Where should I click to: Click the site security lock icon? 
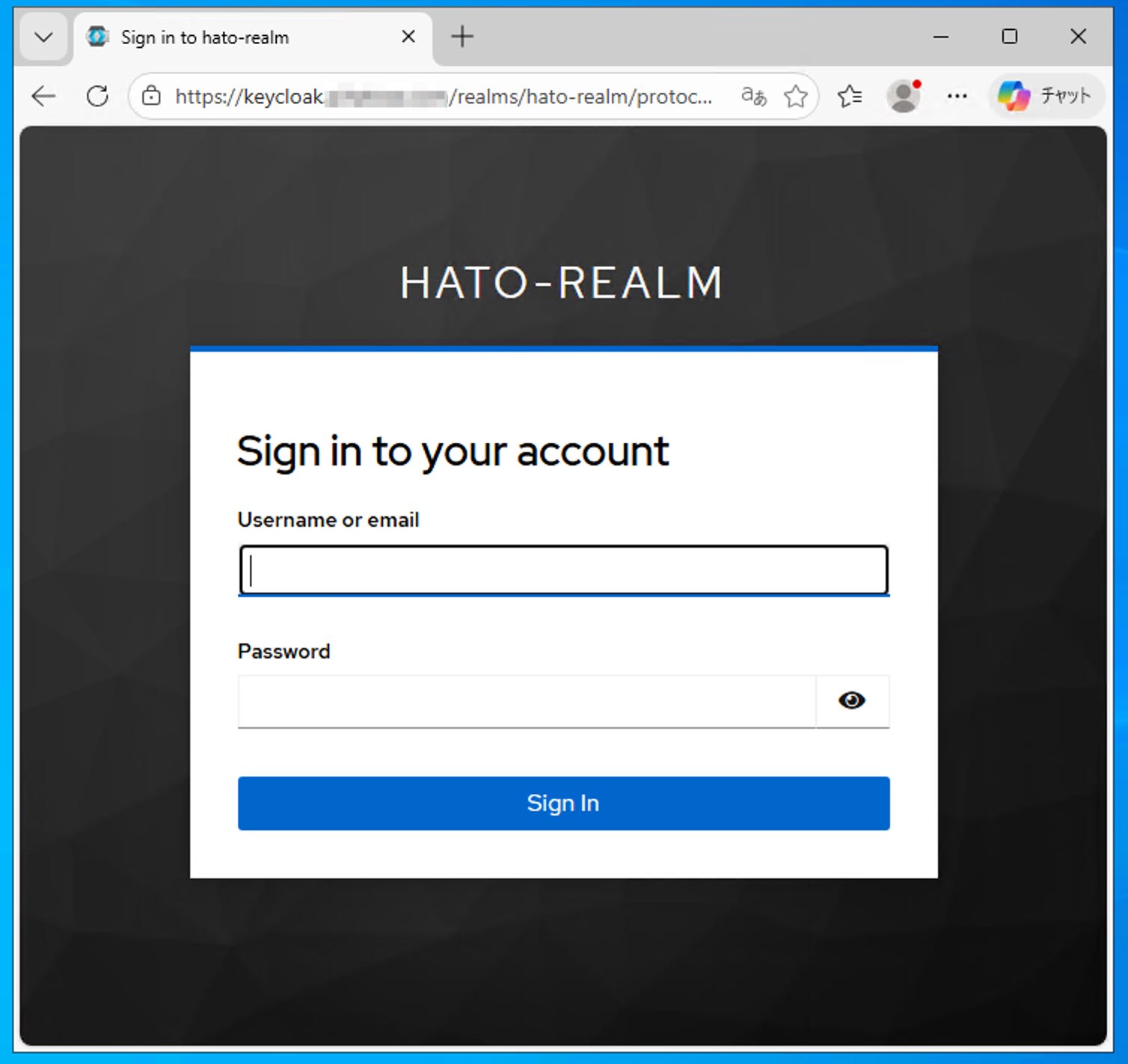point(151,96)
